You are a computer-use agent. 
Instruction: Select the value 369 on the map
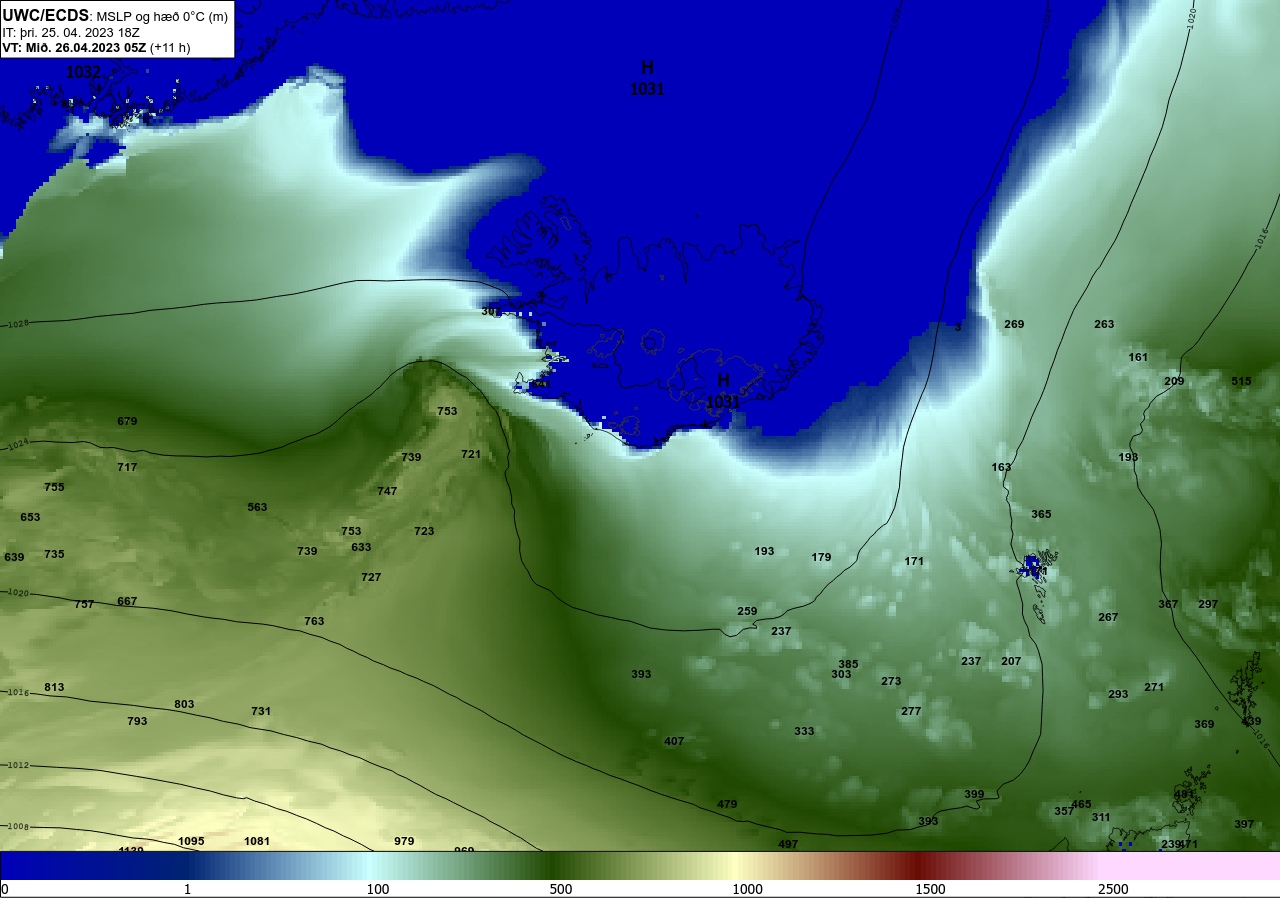coord(1204,724)
